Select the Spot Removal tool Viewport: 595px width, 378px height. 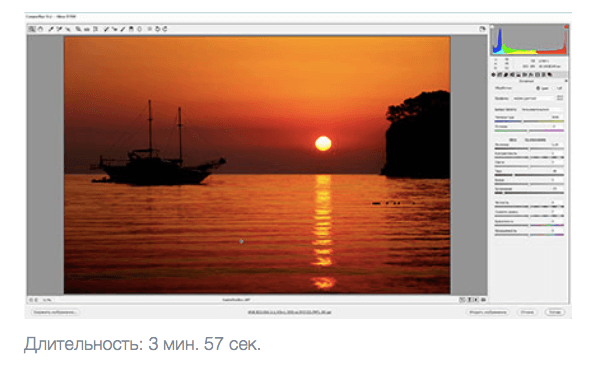106,29
